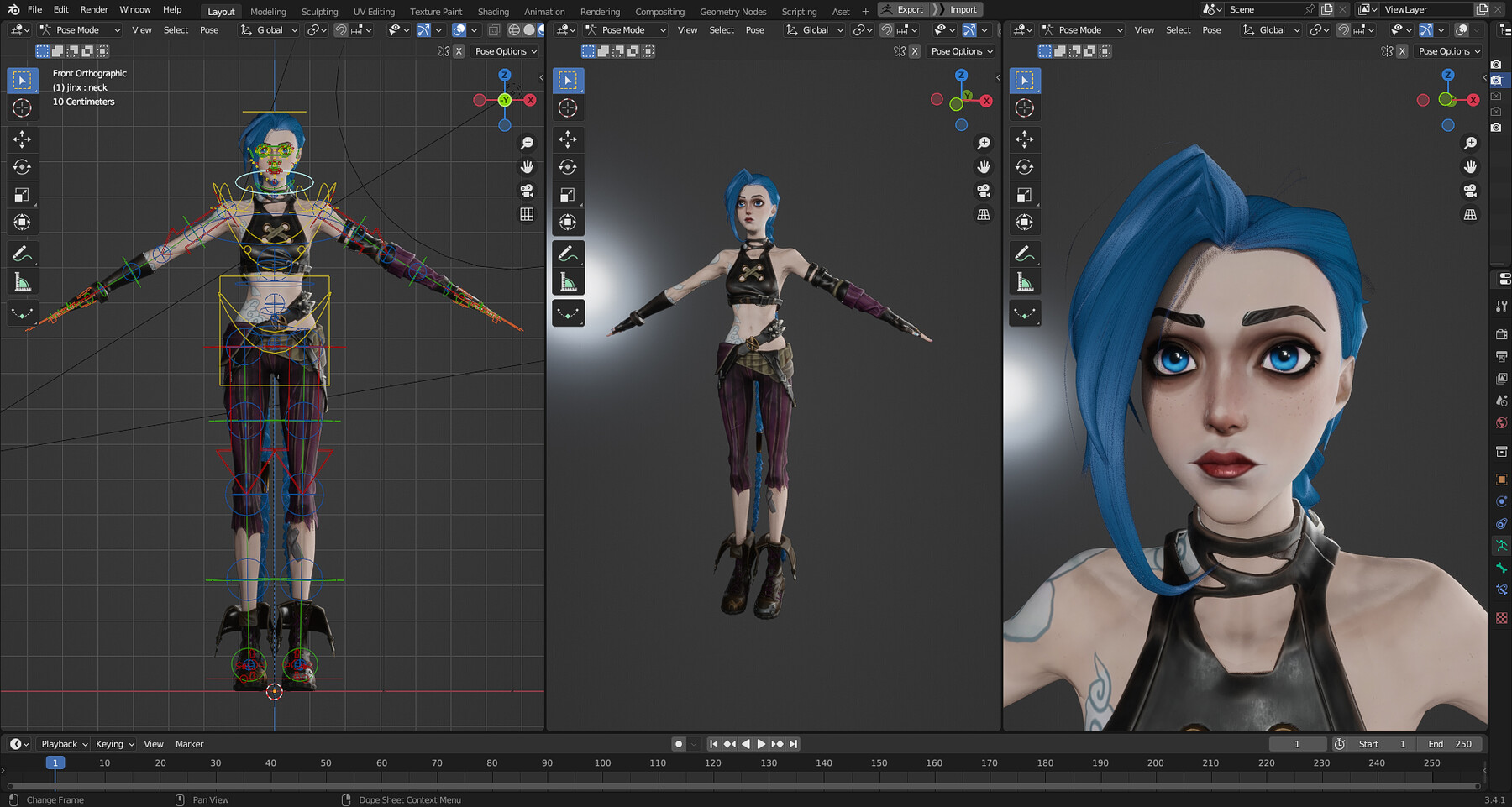Click the Export button
This screenshot has width=1512, height=807.
[x=903, y=9]
